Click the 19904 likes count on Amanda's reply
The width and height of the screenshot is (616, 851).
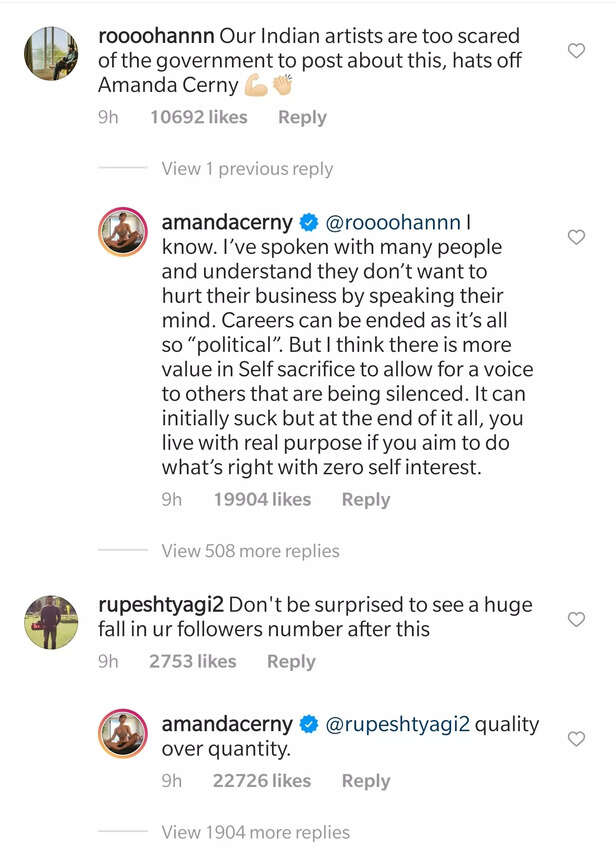[x=266, y=499]
